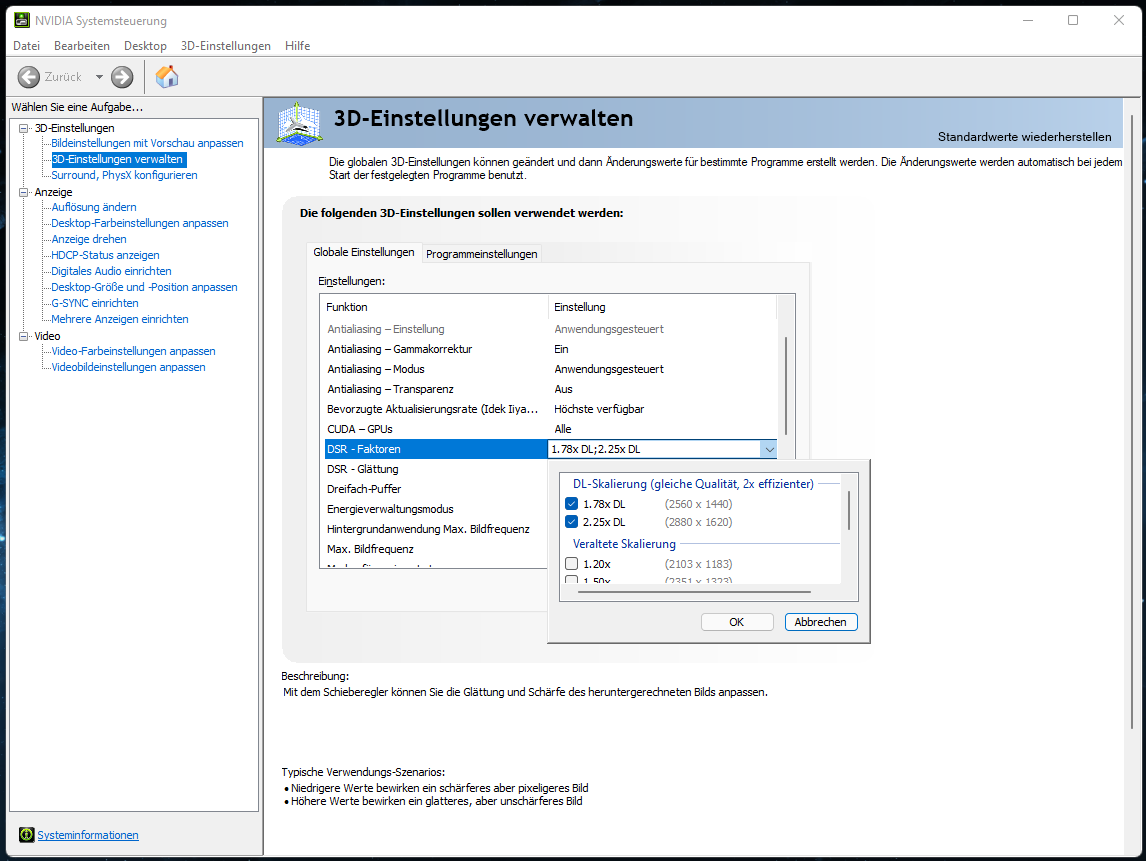
Task: Select Antialiasing – Modus row
Action: click(x=550, y=369)
